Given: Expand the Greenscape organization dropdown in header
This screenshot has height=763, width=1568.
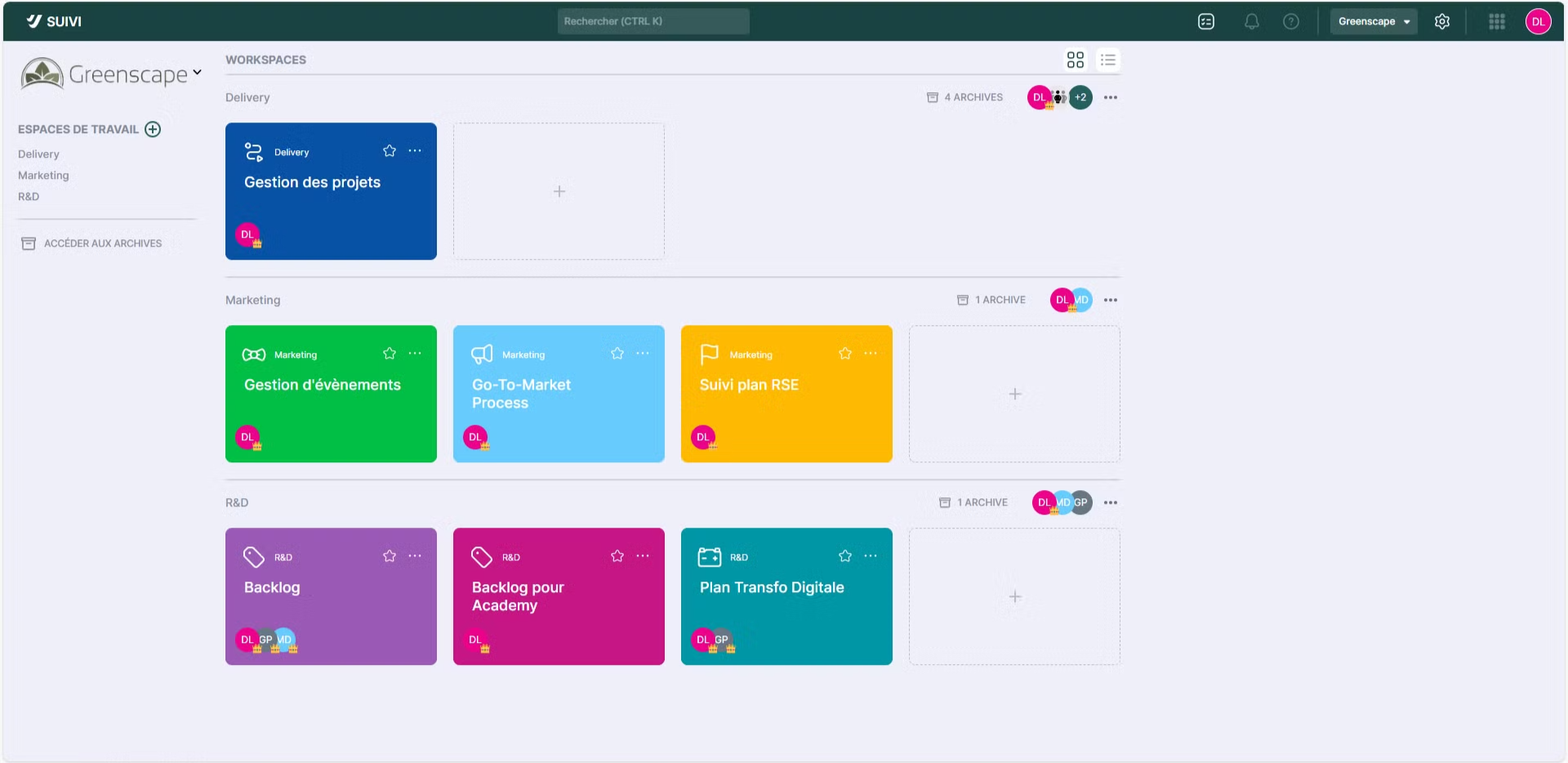Looking at the screenshot, I should [1374, 22].
